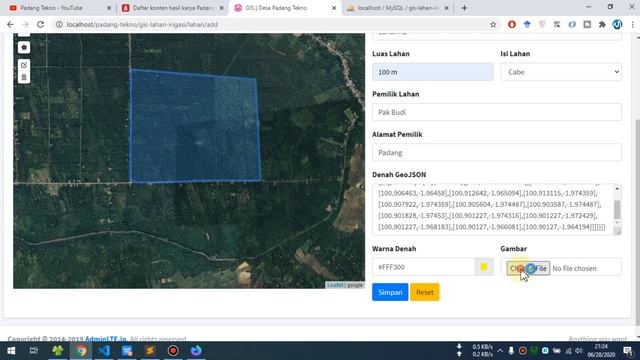Open Chrome three-dot menu
This screenshot has width=640, height=360.
(633, 24)
